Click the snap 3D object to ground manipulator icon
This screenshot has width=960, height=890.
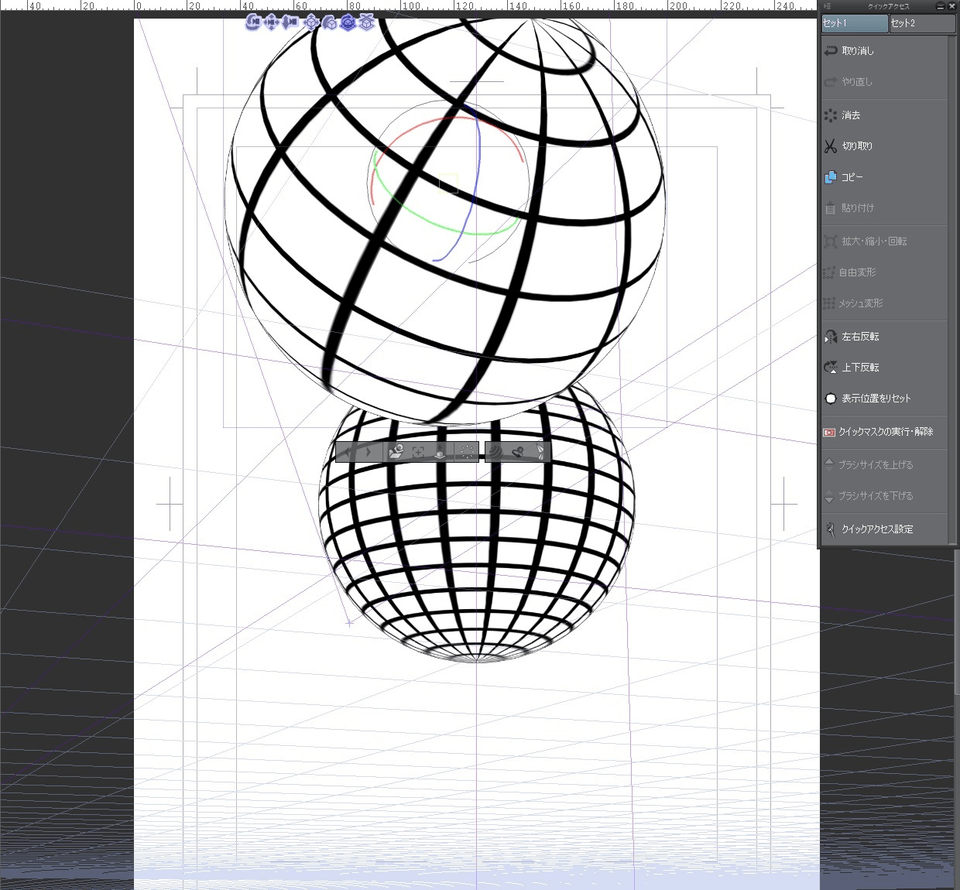point(366,23)
